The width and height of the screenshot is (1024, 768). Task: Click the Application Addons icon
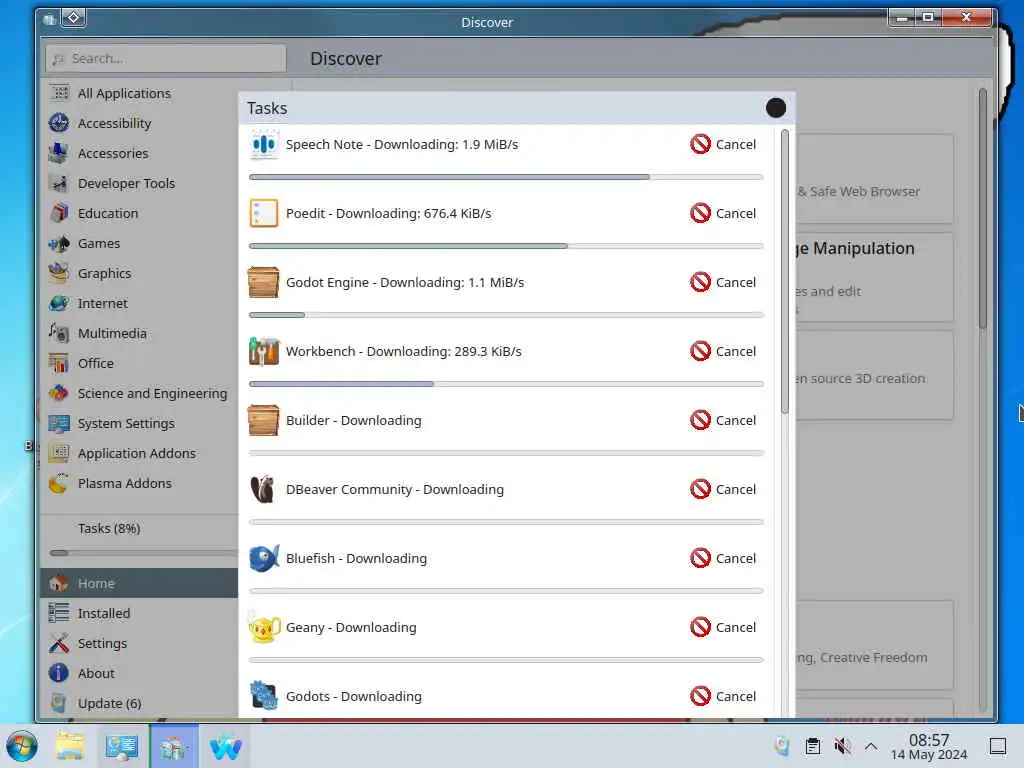click(x=59, y=453)
